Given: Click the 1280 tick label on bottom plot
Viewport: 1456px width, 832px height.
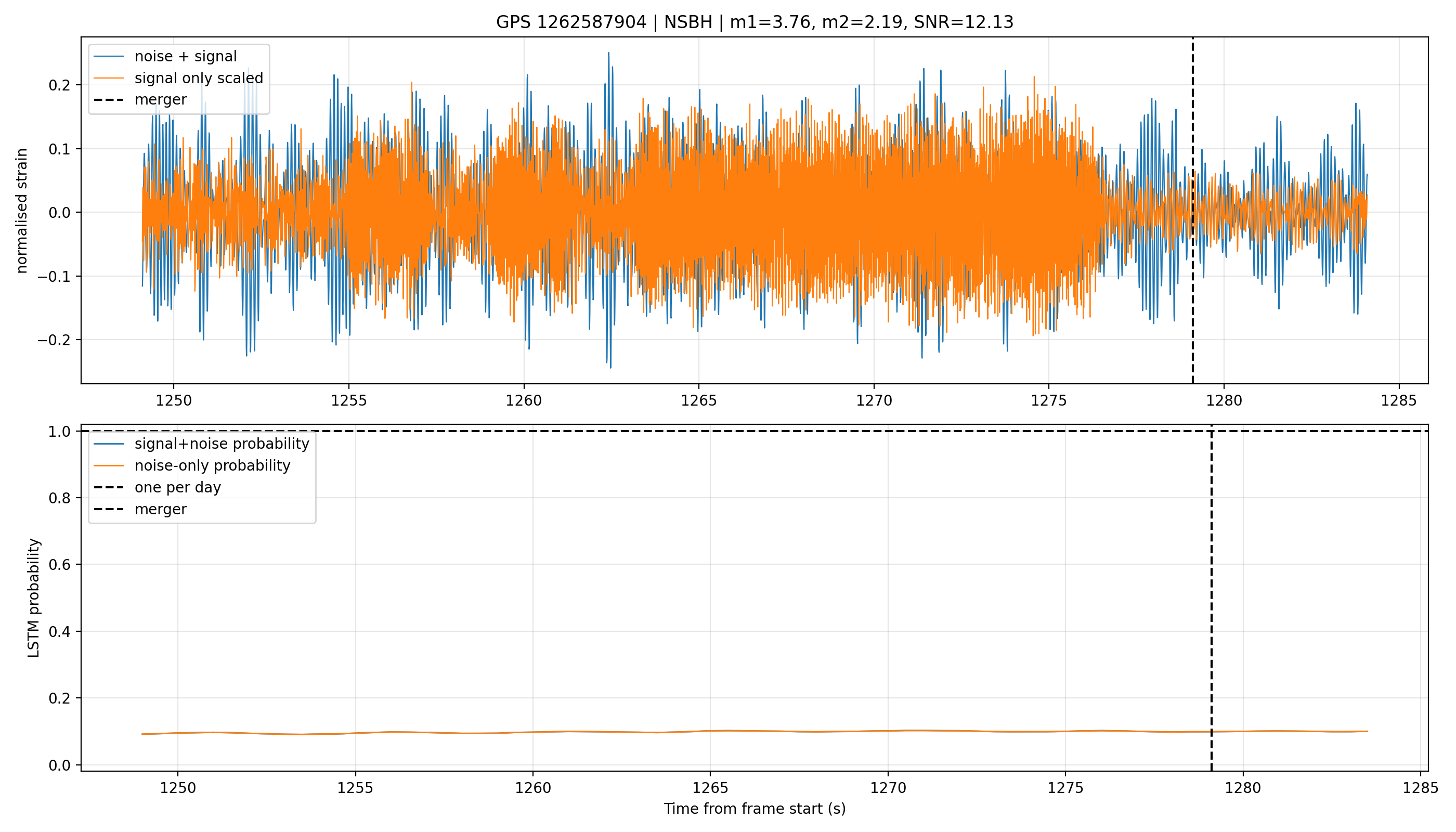Looking at the screenshot, I should [x=1243, y=788].
